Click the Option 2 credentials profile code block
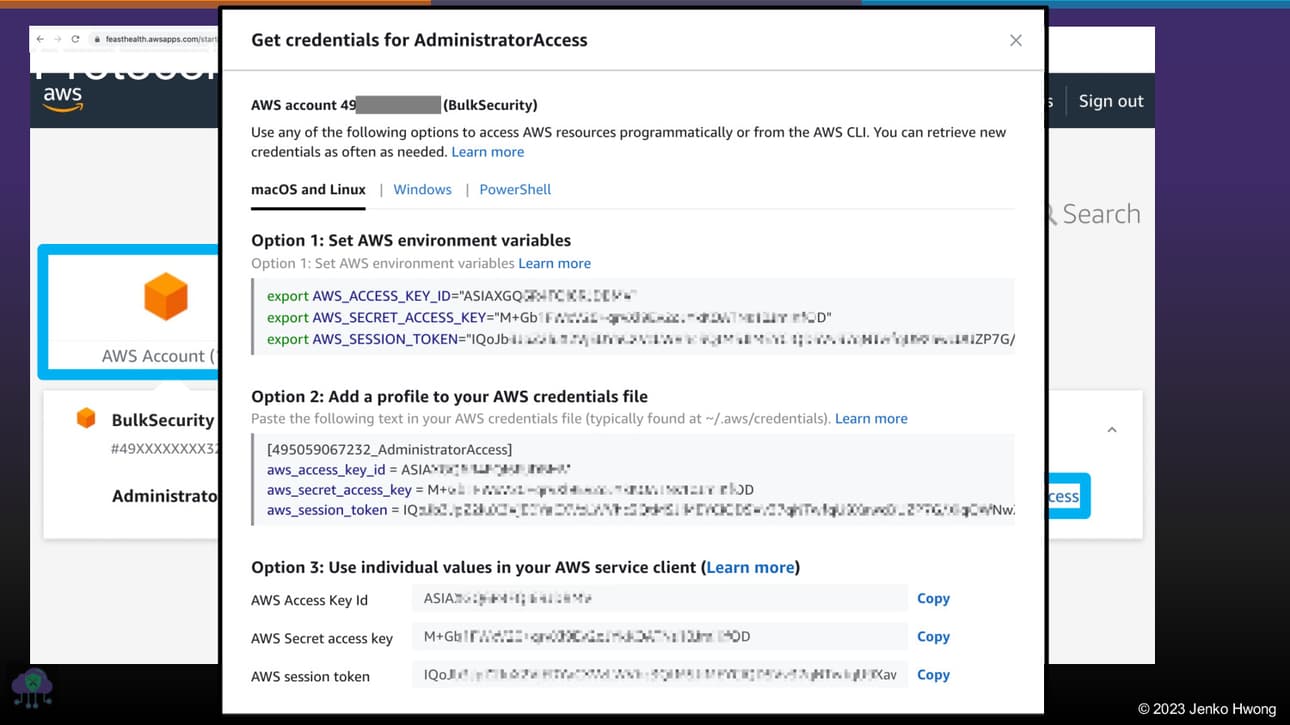 [x=633, y=479]
